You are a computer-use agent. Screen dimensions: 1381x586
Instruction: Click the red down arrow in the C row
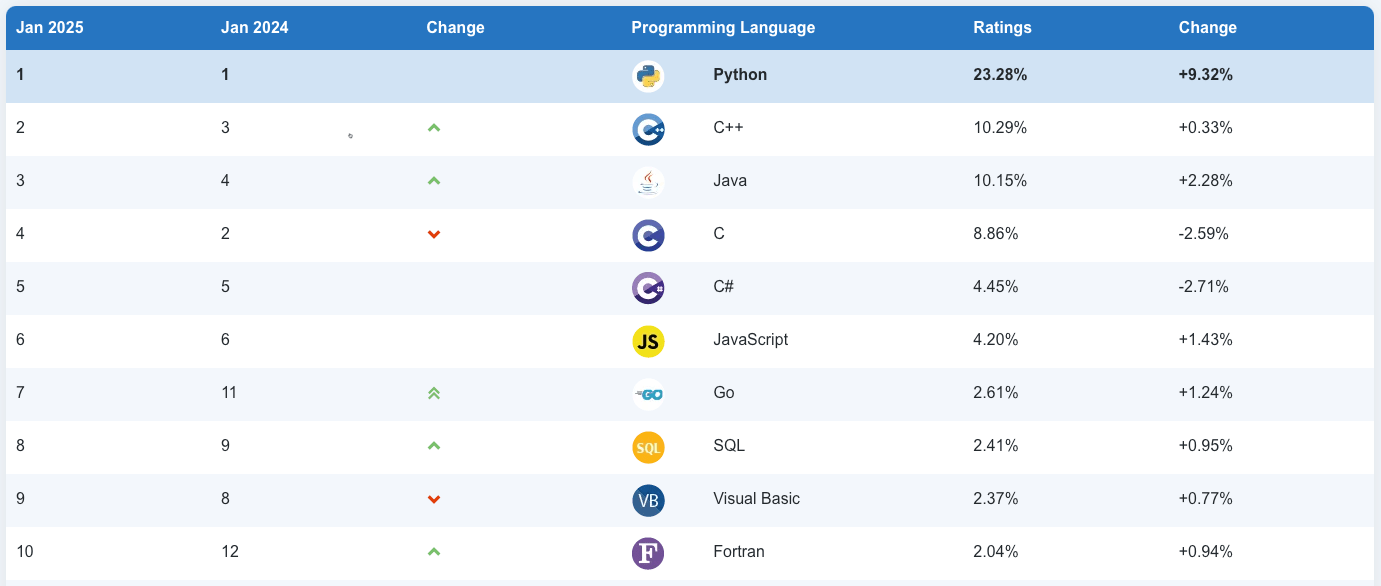(x=434, y=234)
